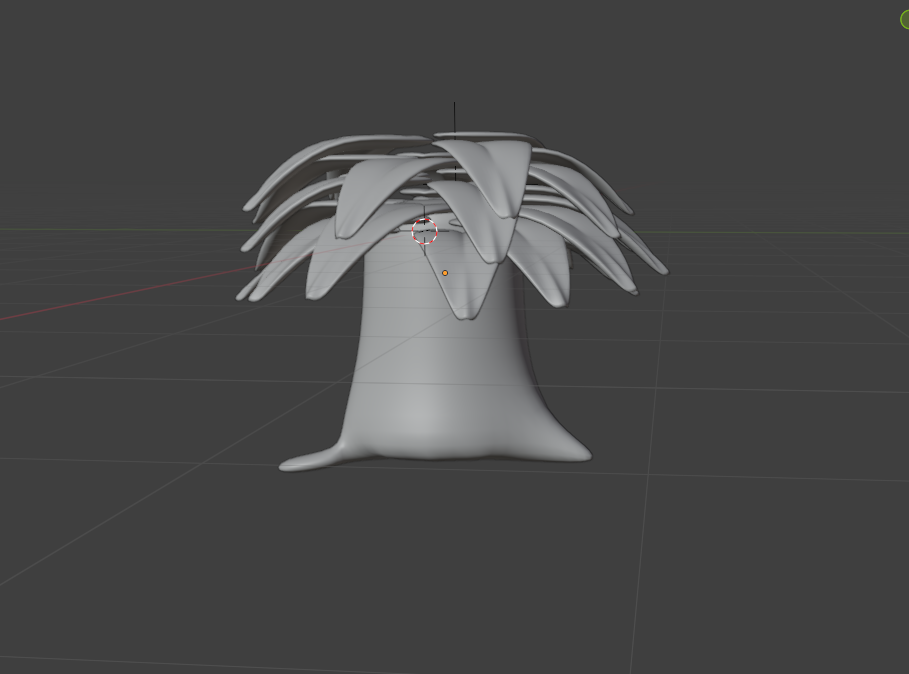Click the long root tip extending left

coord(292,464)
